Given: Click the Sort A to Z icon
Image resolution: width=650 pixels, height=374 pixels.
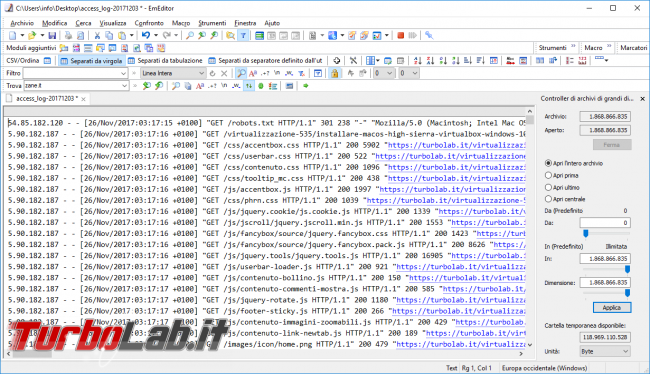Looking at the screenshot, I should click(417, 61).
